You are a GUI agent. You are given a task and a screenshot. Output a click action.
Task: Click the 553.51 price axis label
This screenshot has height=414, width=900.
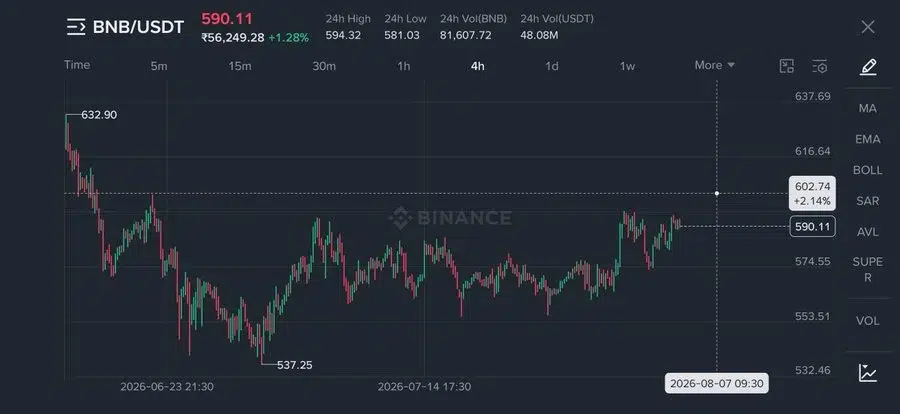(812, 316)
